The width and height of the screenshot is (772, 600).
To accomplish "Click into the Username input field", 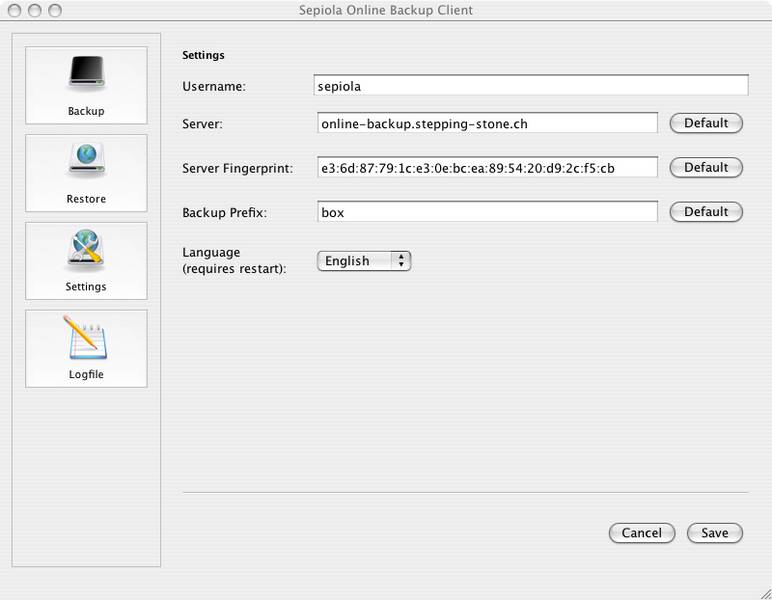I will [531, 86].
